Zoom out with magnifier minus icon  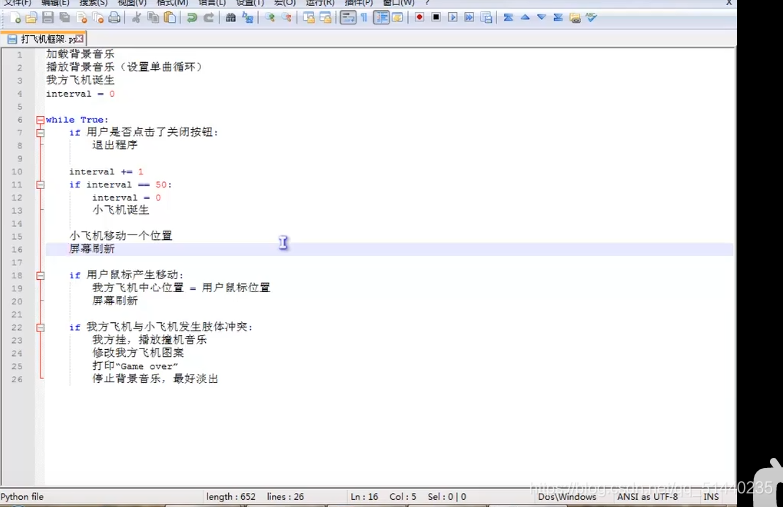tap(286, 18)
